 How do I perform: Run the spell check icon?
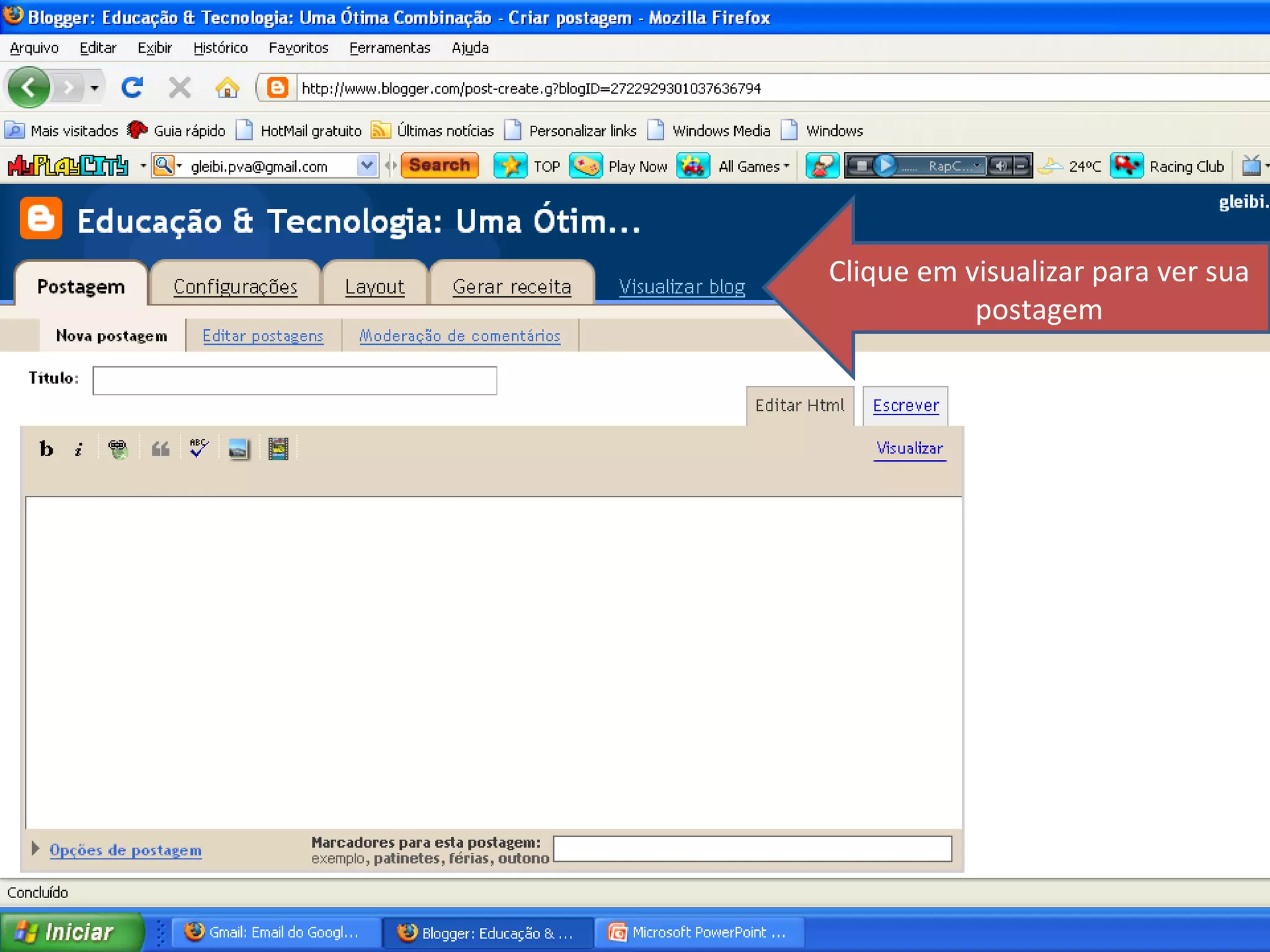(x=199, y=448)
